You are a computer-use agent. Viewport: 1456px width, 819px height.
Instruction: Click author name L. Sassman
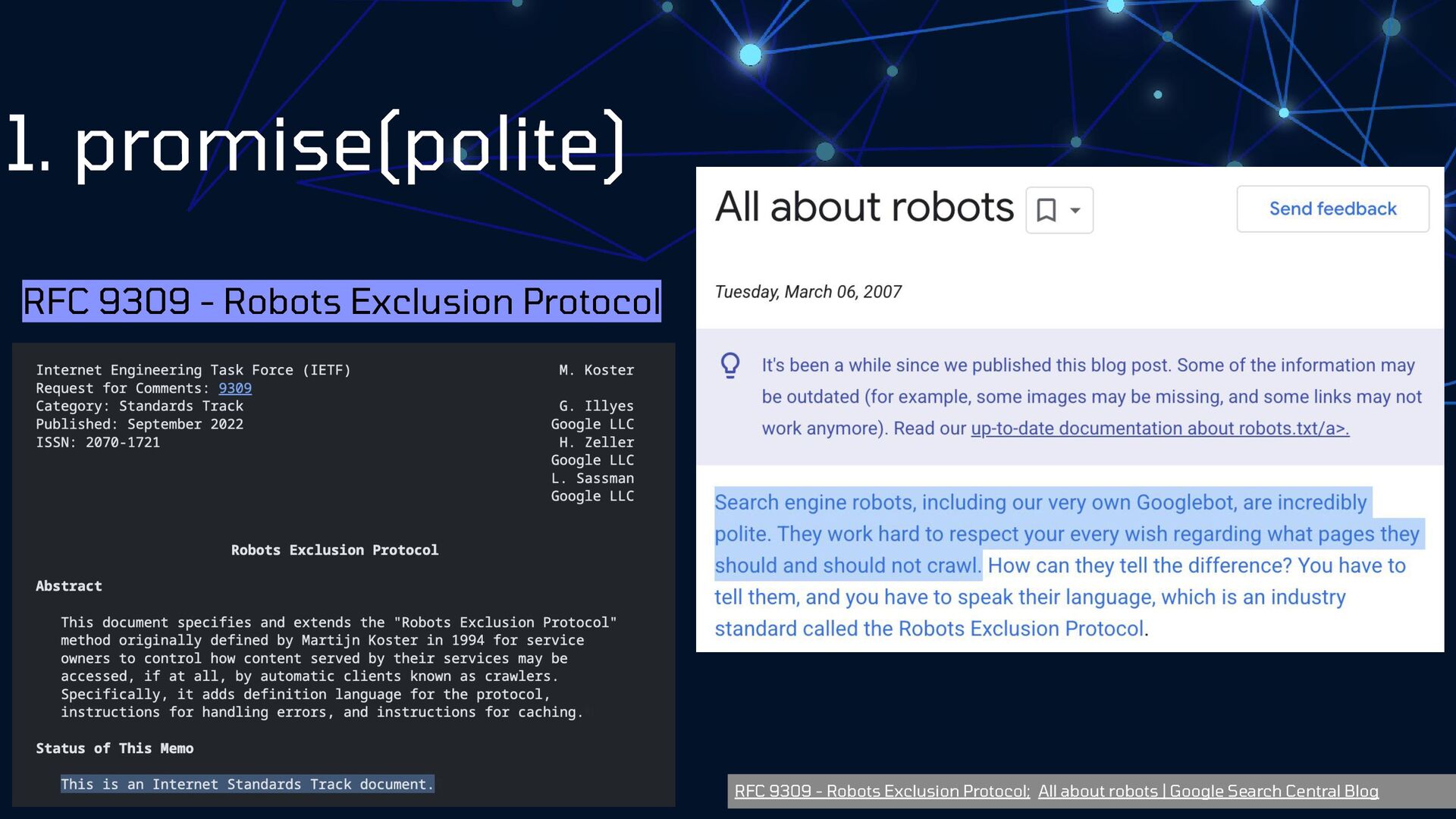[x=592, y=479]
